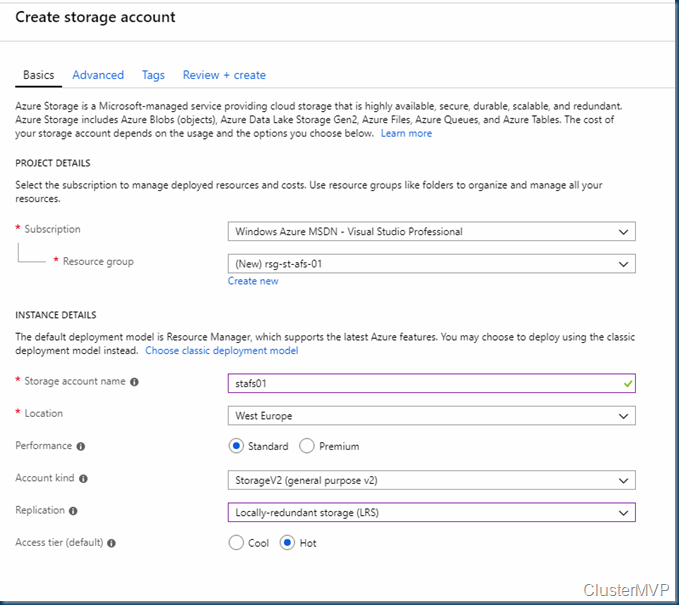Open the Subscription dropdown
The height and width of the screenshot is (605, 679).
point(431,232)
